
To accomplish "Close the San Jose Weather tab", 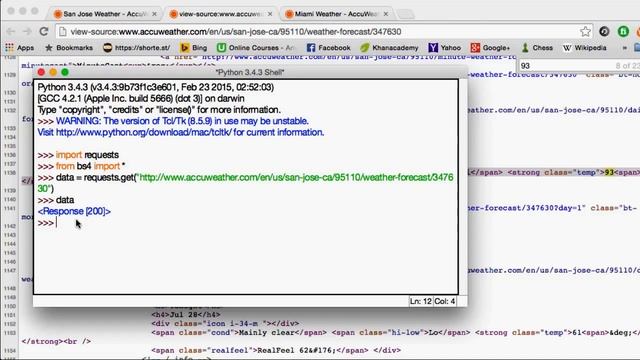I will pos(154,14).
